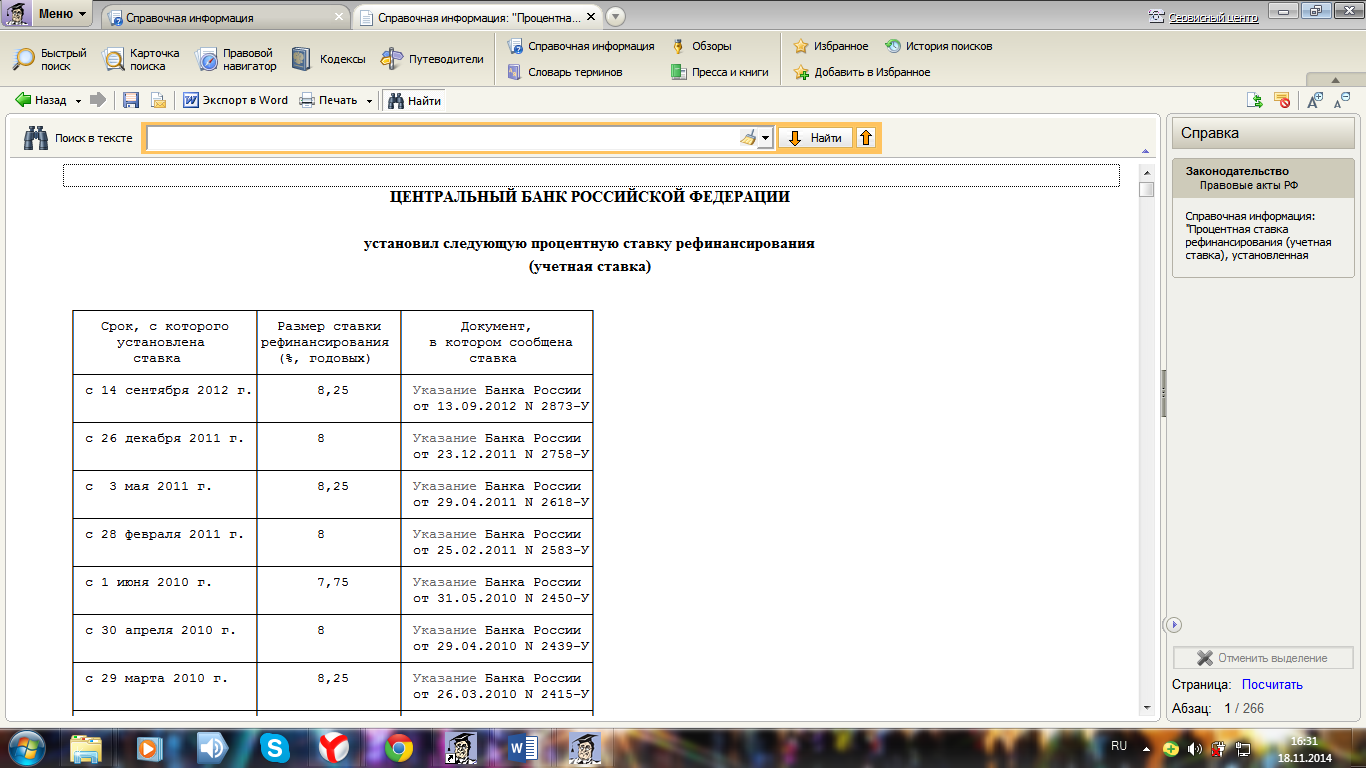Click document with green arrows icon

pyautogui.click(x=1254, y=100)
